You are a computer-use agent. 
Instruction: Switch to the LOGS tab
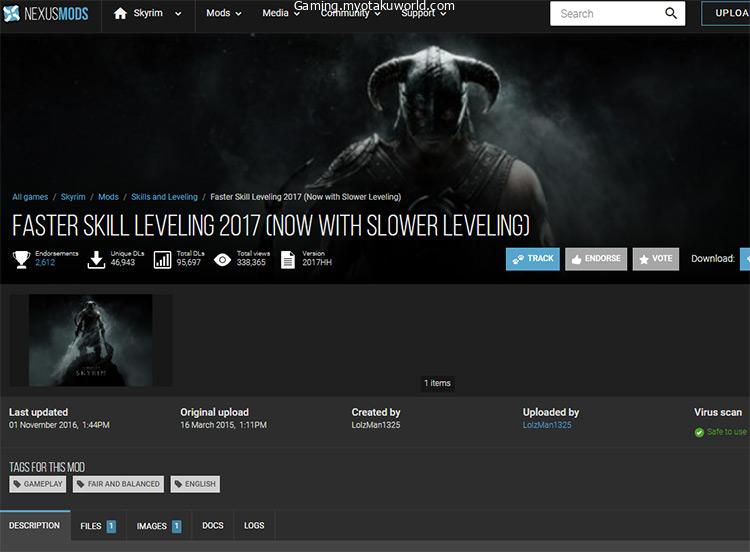[254, 526]
